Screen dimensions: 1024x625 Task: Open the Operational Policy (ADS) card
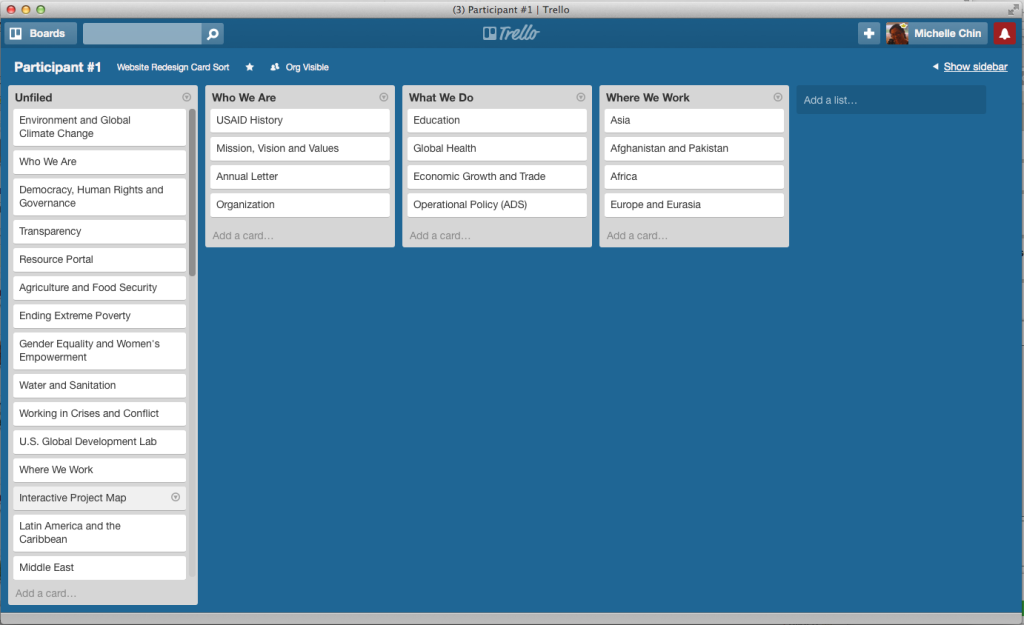(497, 204)
